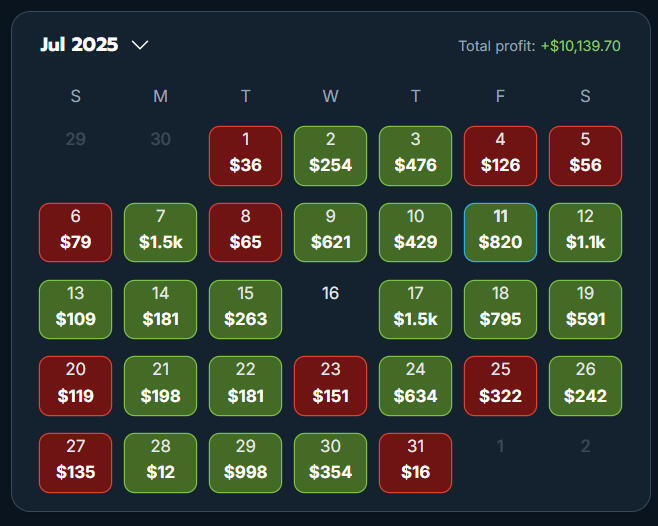This screenshot has width=658, height=526.
Task: Choose July 24 with $634 profit
Action: point(415,386)
